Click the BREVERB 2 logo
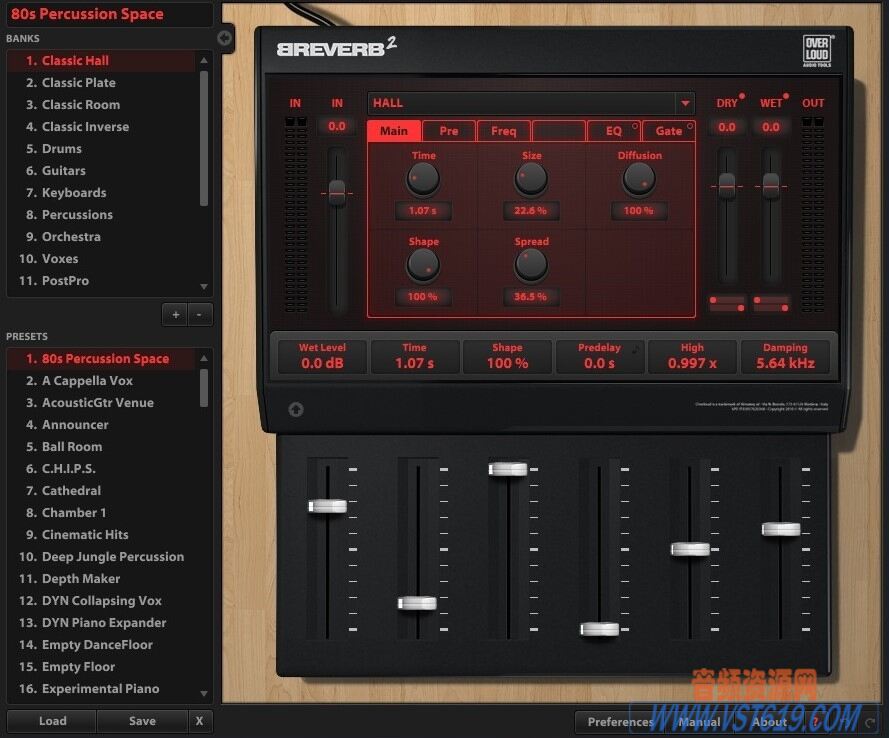The height and width of the screenshot is (738, 889). click(x=330, y=47)
